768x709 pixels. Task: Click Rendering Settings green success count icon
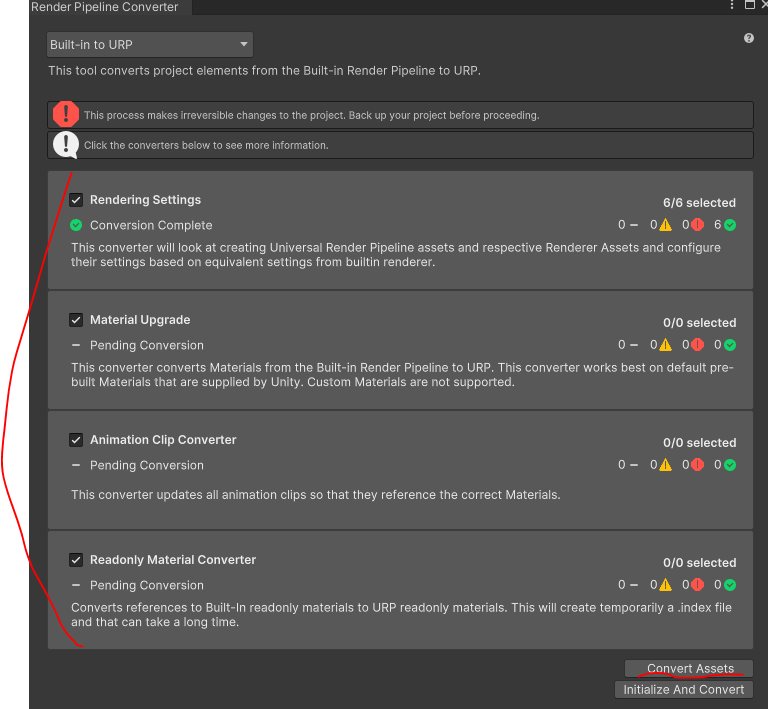pos(730,225)
